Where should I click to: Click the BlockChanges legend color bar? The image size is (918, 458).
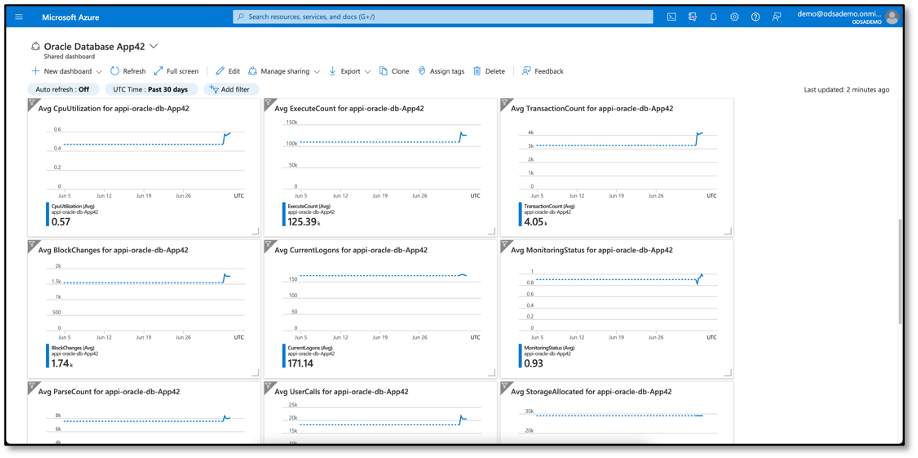(x=47, y=356)
